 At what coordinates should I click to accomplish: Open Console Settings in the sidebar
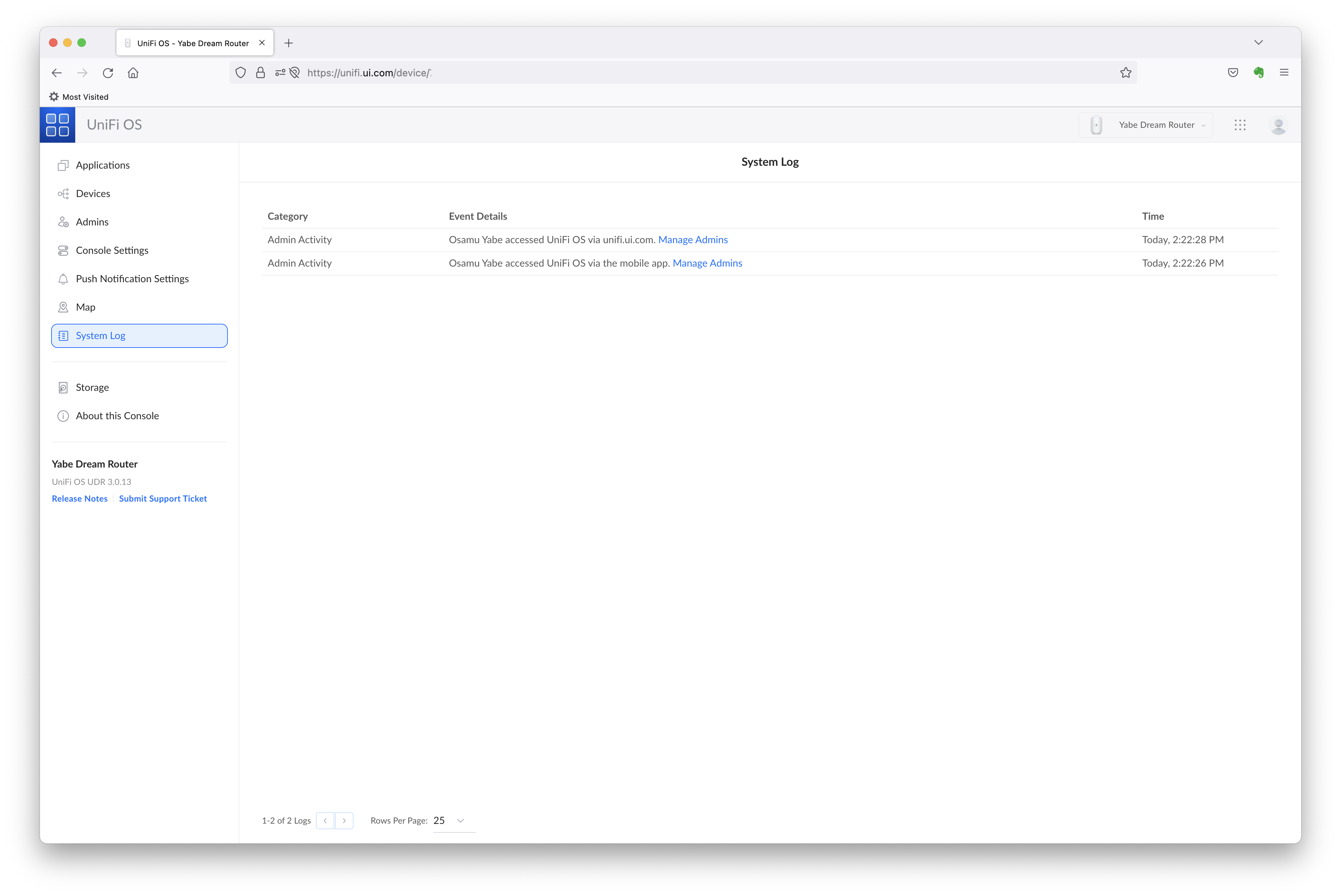[139, 250]
